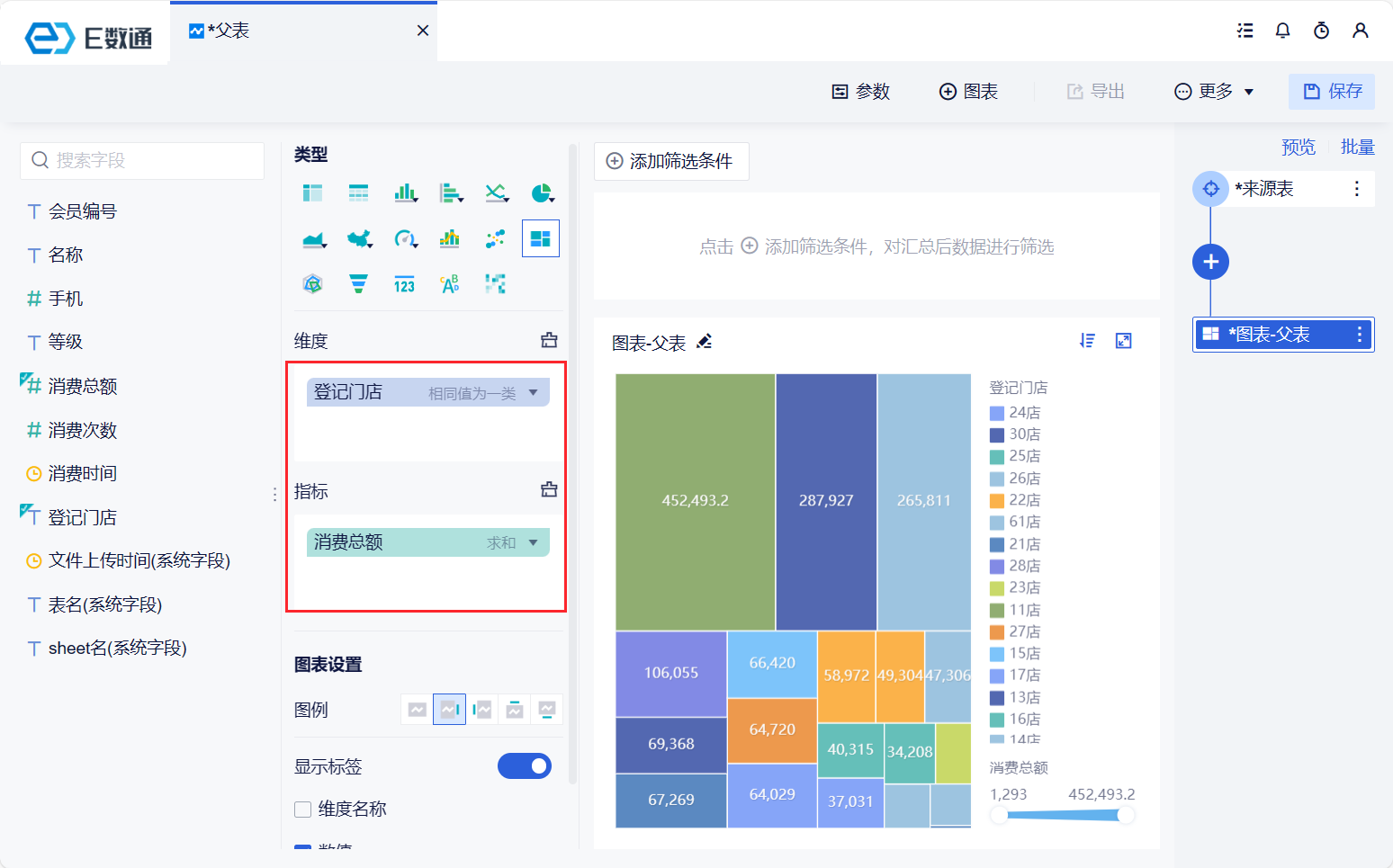The width and height of the screenshot is (1393, 868).
Task: Select the cross table chart type icon
Action: pyautogui.click(x=312, y=192)
